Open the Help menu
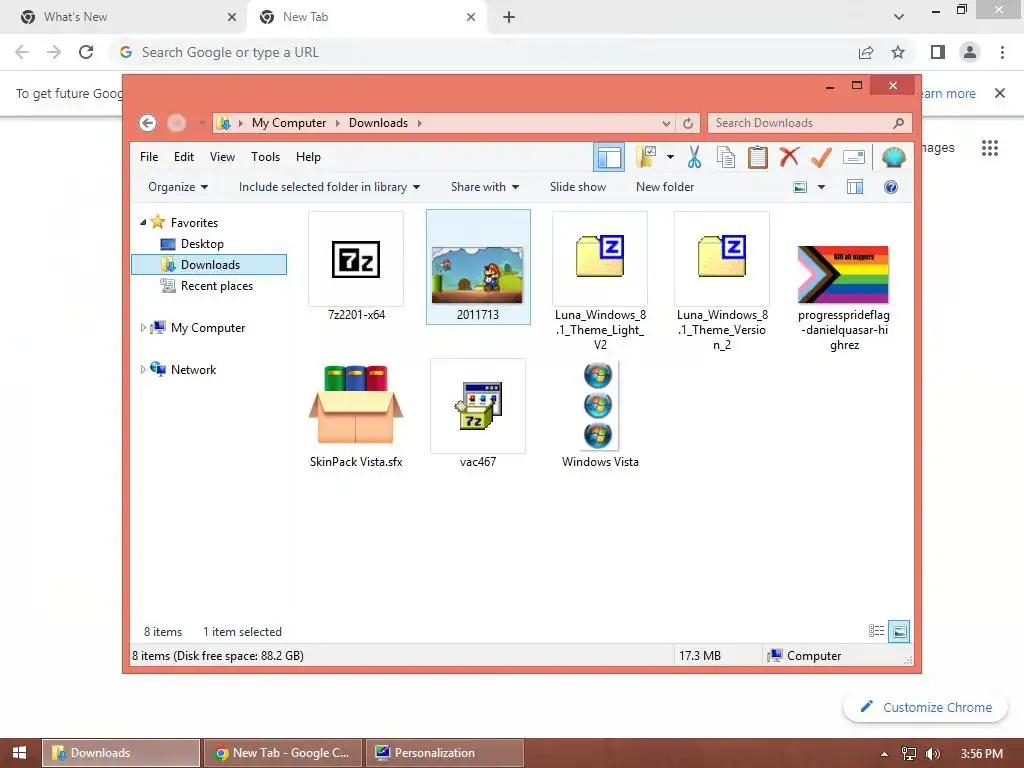Viewport: 1024px width, 768px height. point(308,157)
